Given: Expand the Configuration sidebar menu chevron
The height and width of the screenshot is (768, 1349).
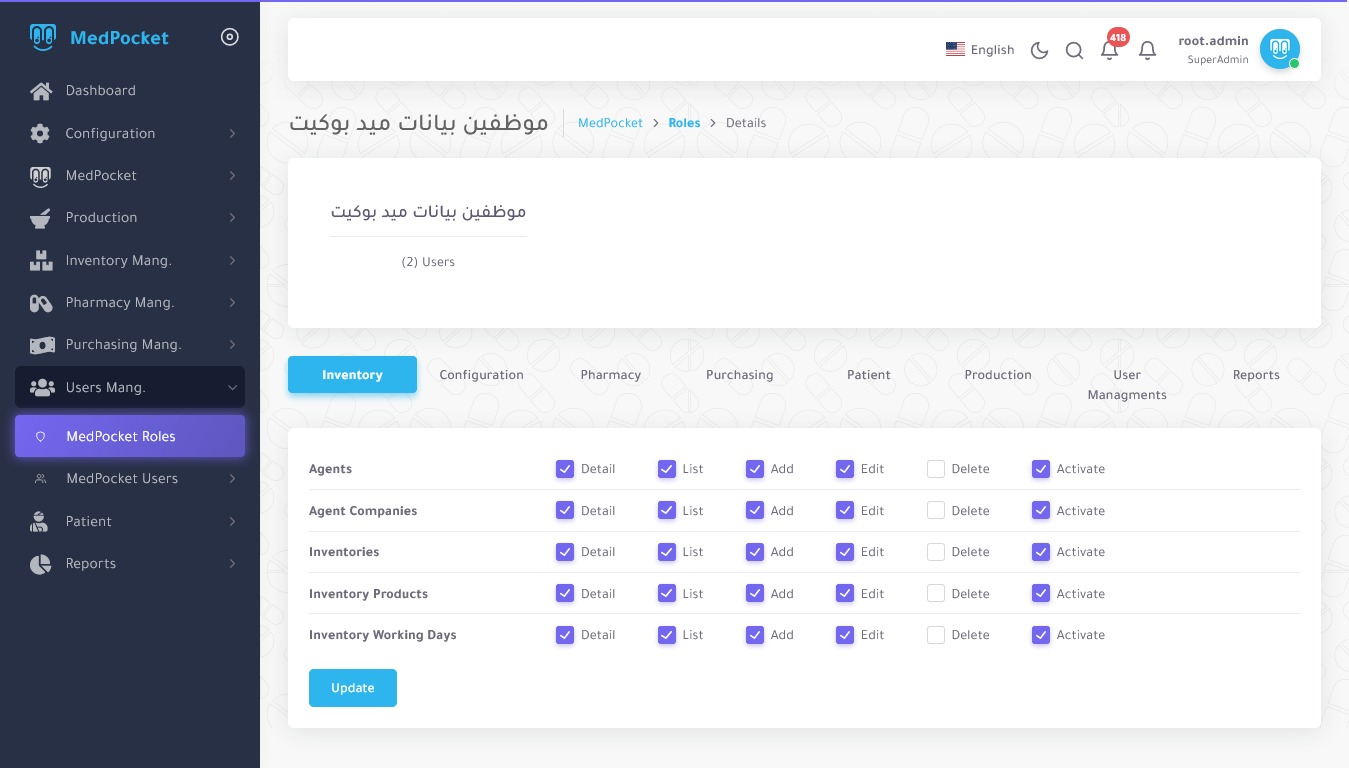Looking at the screenshot, I should (x=232, y=134).
